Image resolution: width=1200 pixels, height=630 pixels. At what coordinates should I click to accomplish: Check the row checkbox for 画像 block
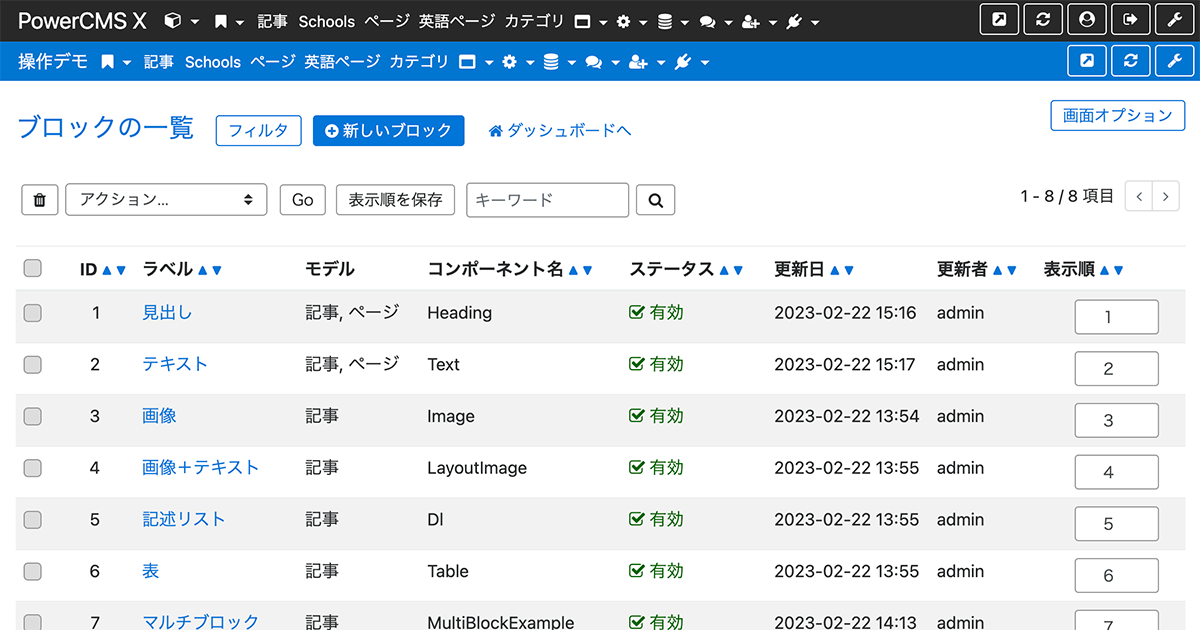tap(32, 416)
